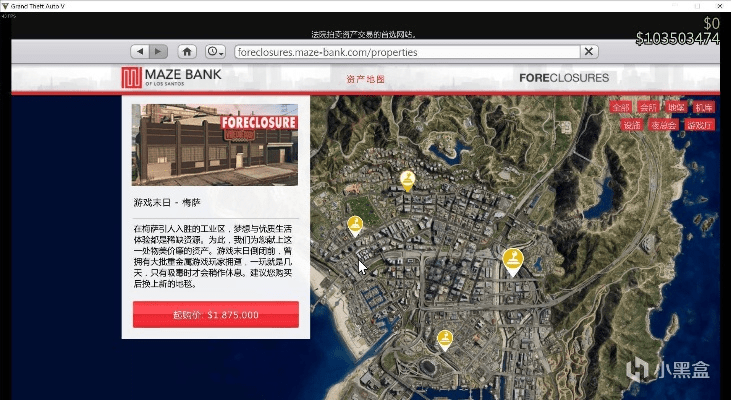
Task: Open the browser history dropdown
Action: 215,51
